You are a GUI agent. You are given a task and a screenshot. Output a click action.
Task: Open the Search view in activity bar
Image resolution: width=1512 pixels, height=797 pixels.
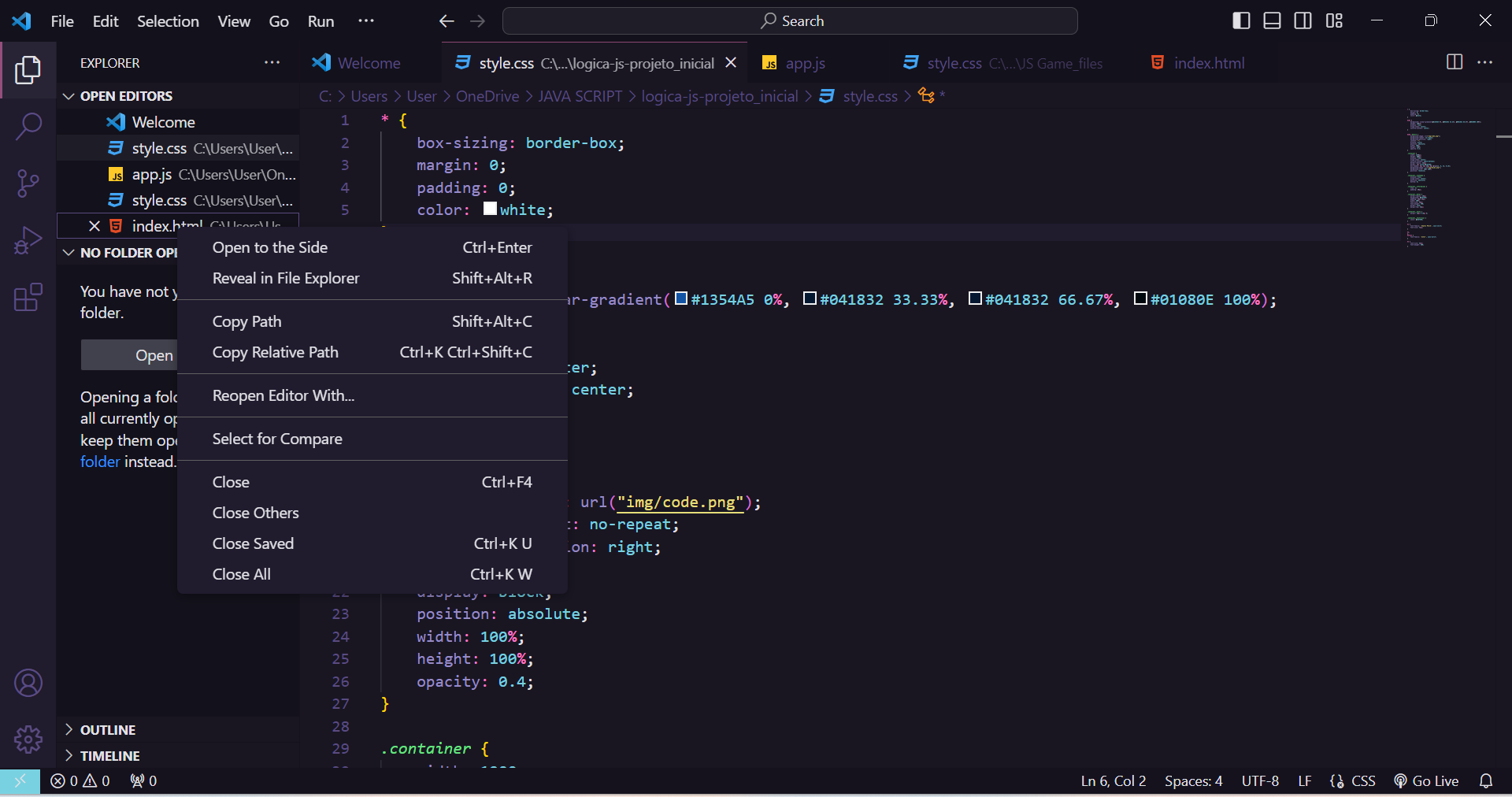(28, 126)
